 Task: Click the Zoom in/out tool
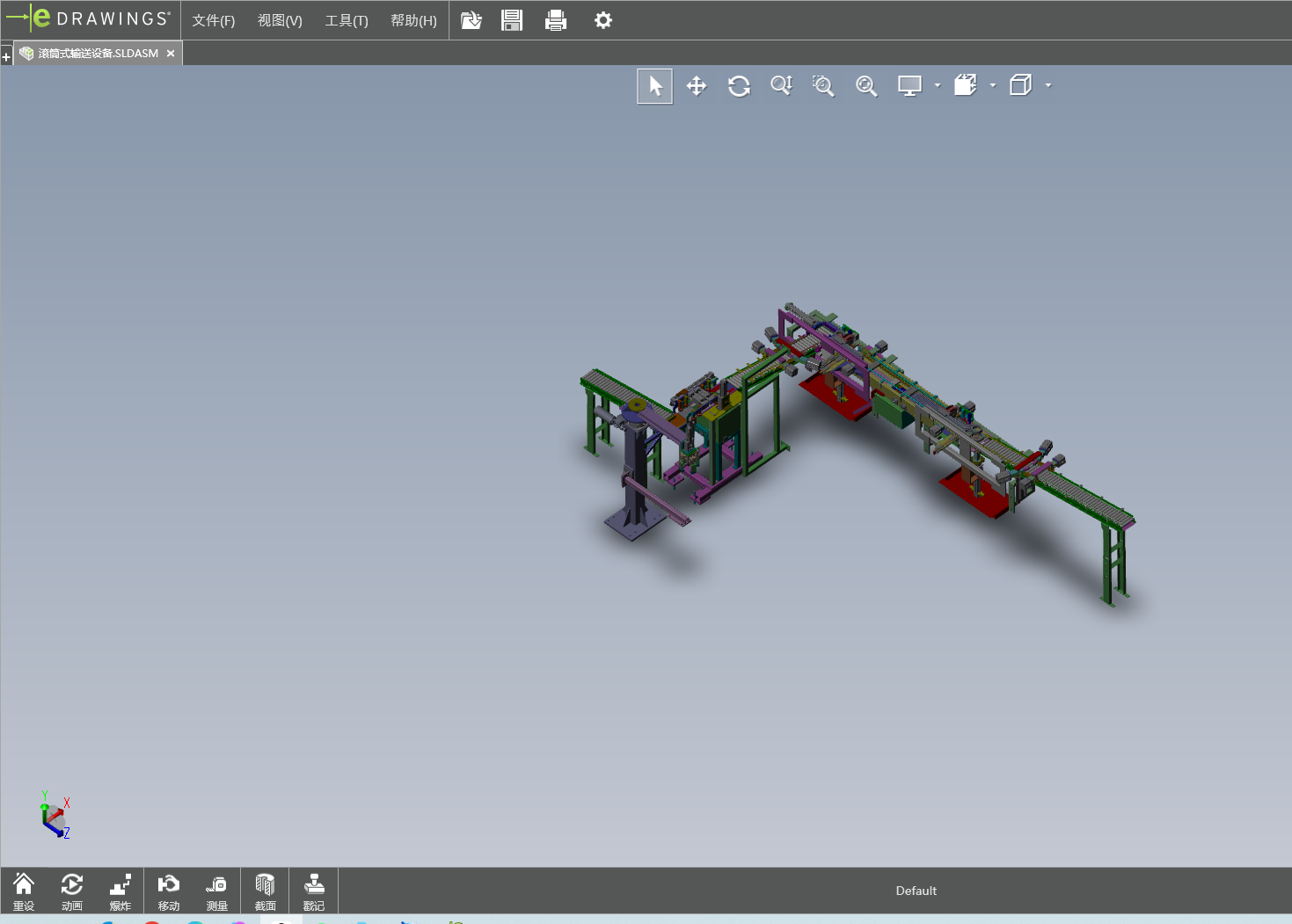(781, 86)
